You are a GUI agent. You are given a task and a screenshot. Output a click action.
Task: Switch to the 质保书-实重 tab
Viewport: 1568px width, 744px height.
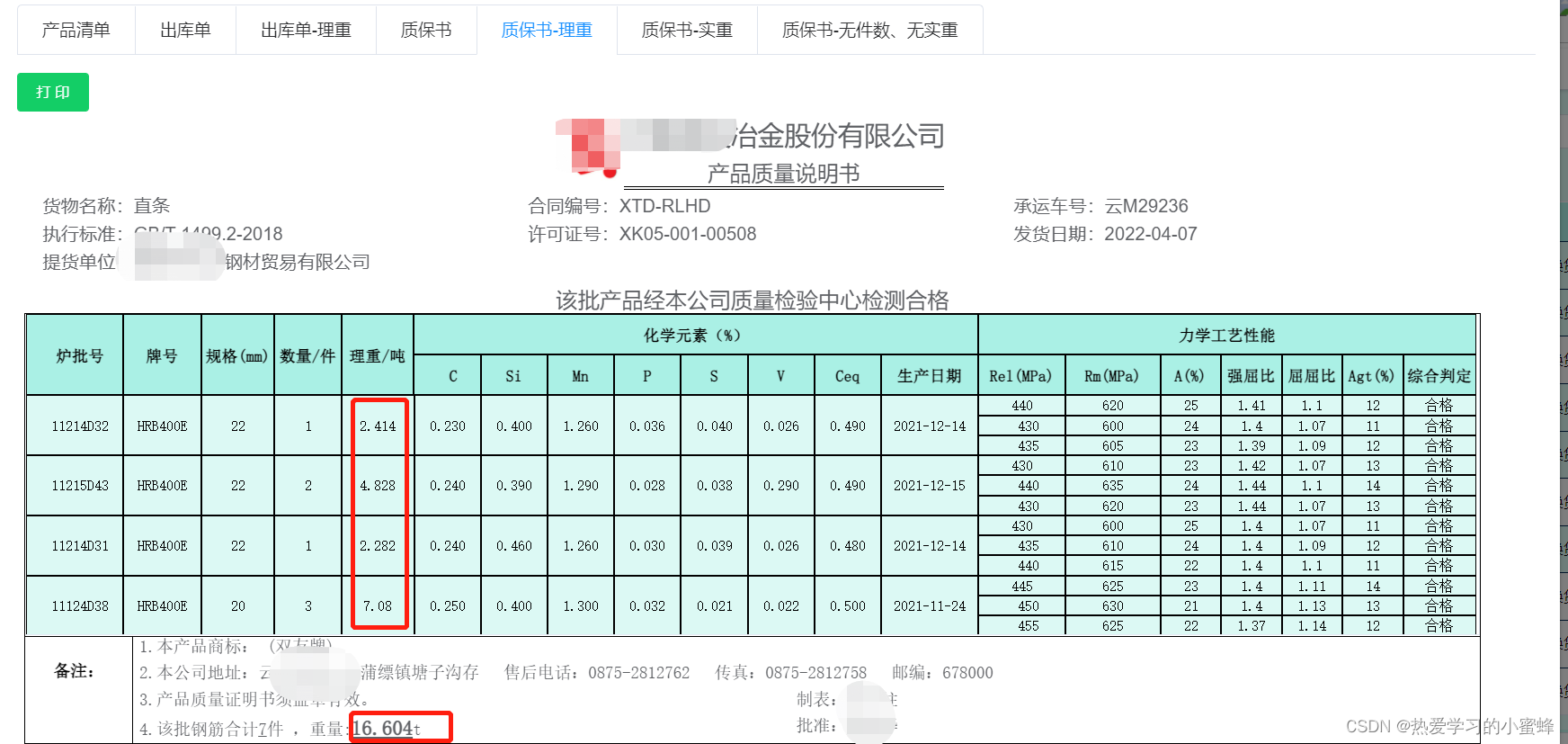click(x=687, y=30)
